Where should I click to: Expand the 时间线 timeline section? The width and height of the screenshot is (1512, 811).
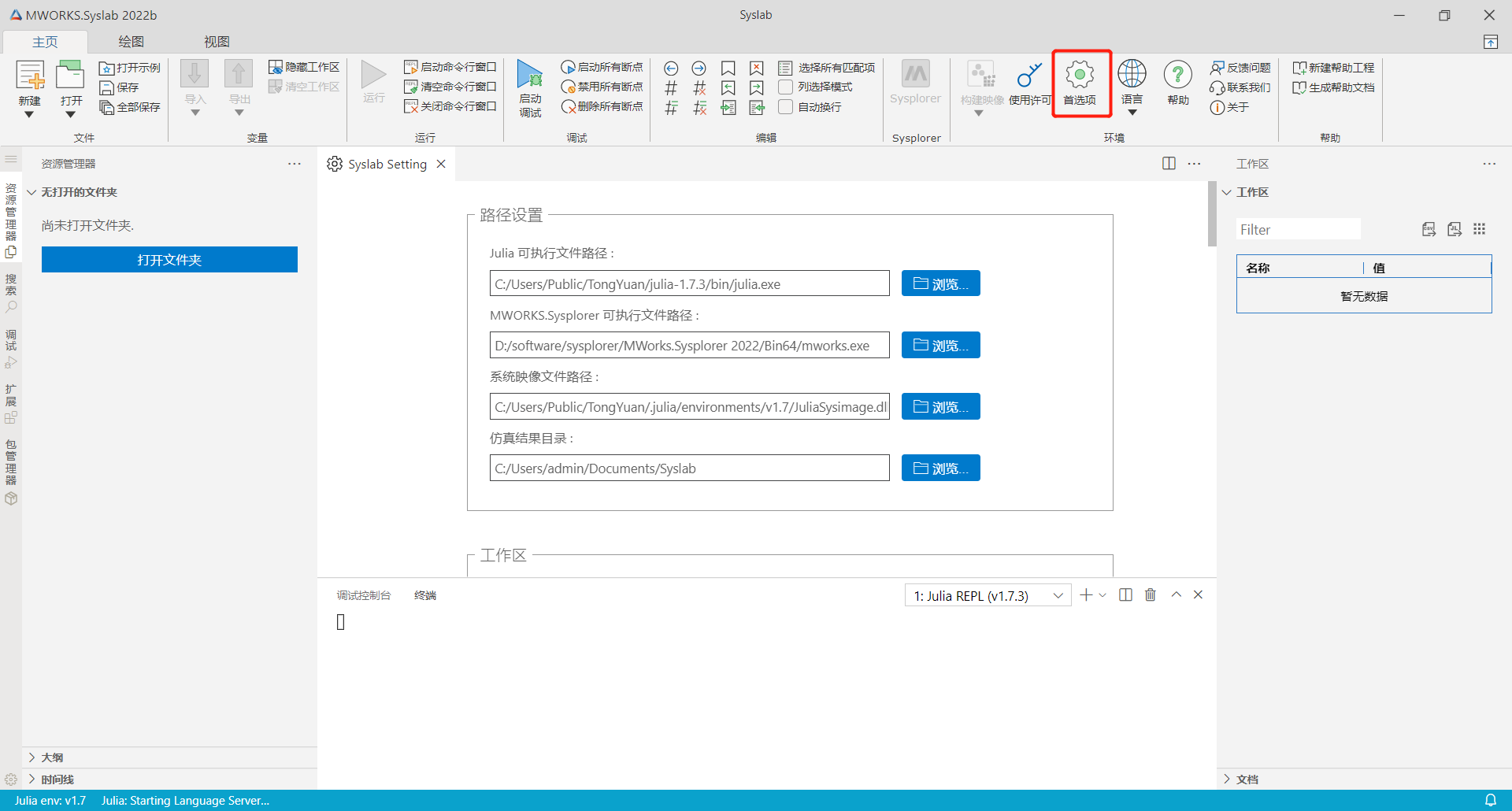click(x=32, y=780)
